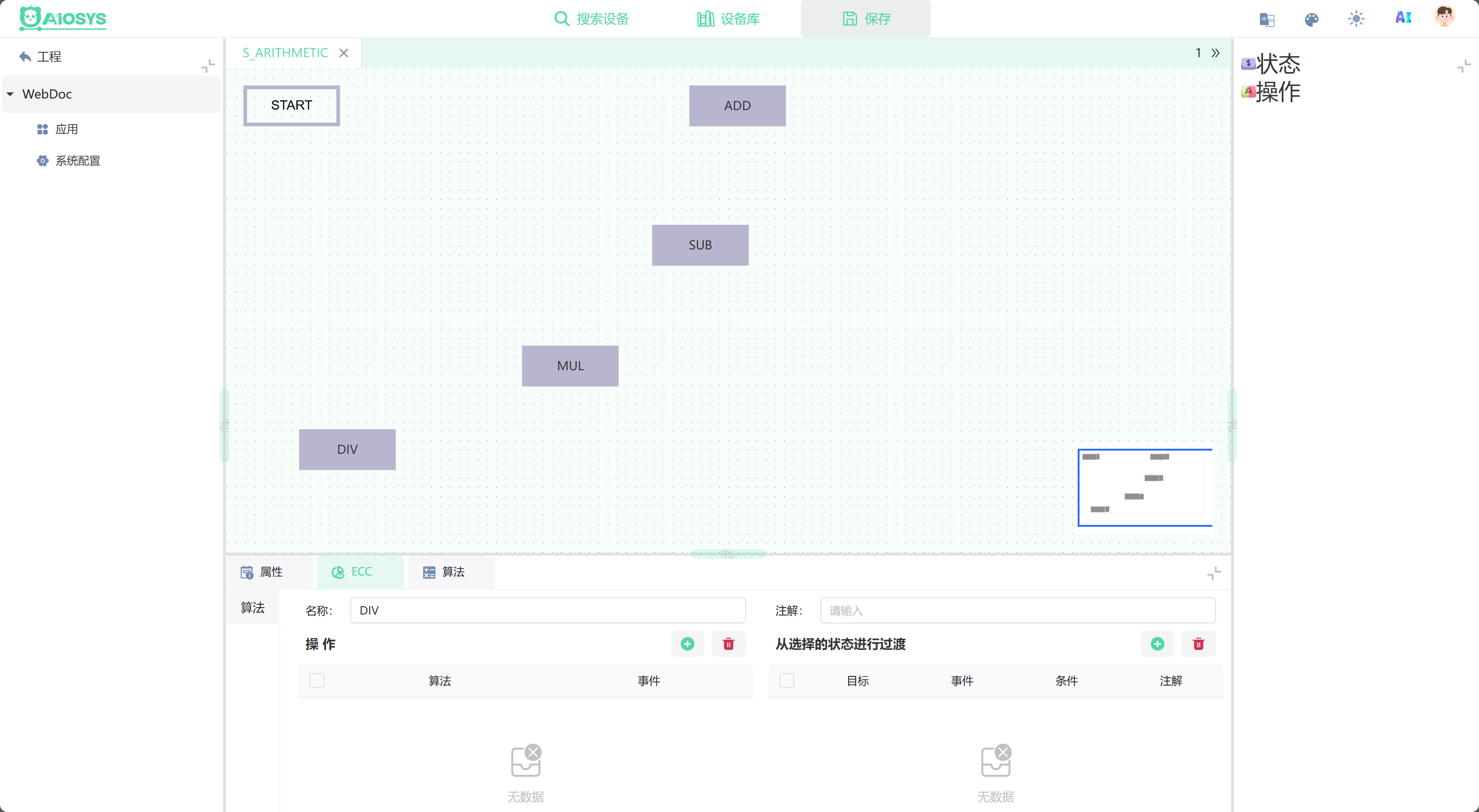Click the 注解 input field
Viewport: 1479px width, 812px height.
pos(1017,610)
